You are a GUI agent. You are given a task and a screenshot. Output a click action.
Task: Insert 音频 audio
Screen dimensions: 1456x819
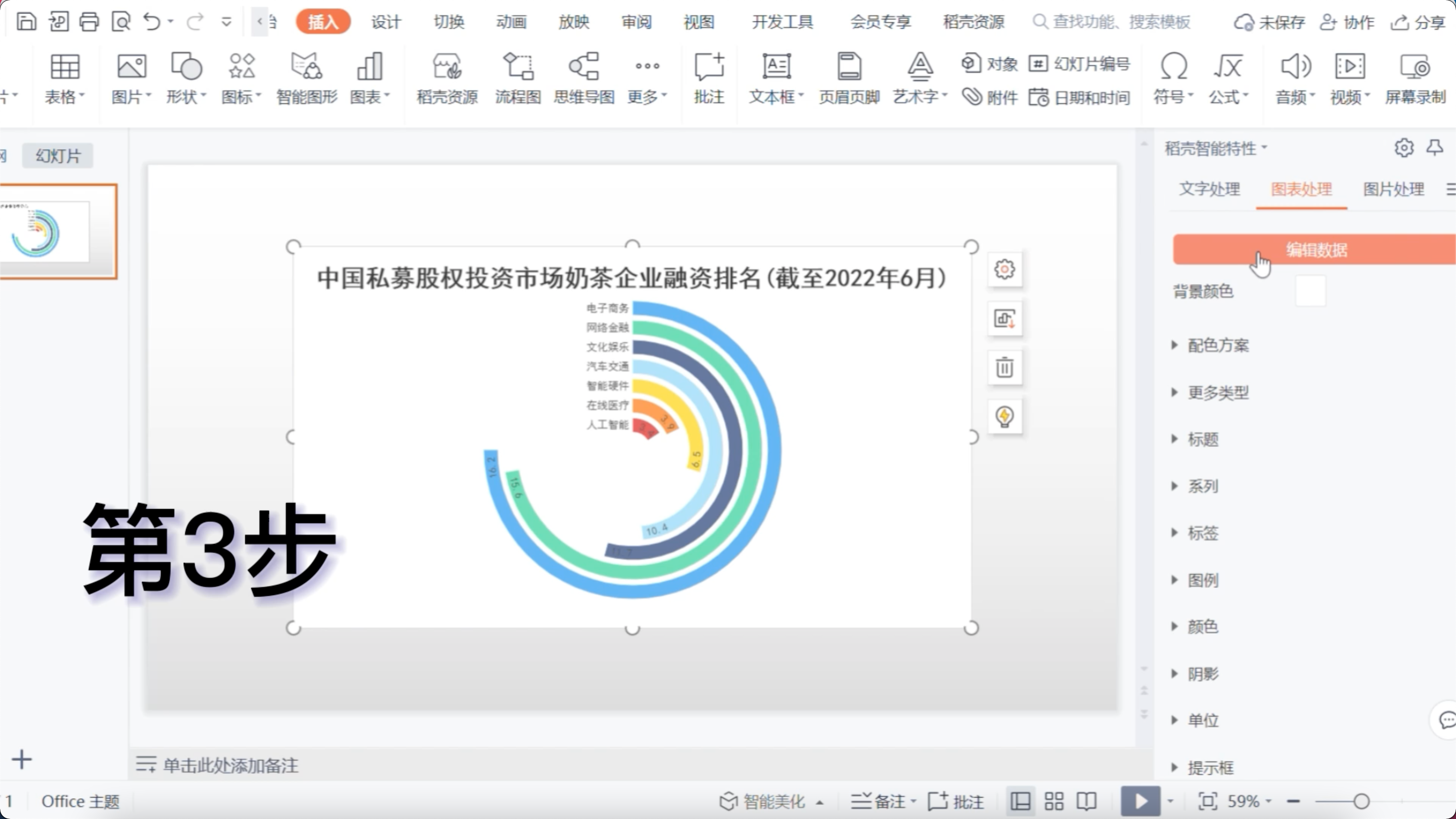pyautogui.click(x=1295, y=79)
